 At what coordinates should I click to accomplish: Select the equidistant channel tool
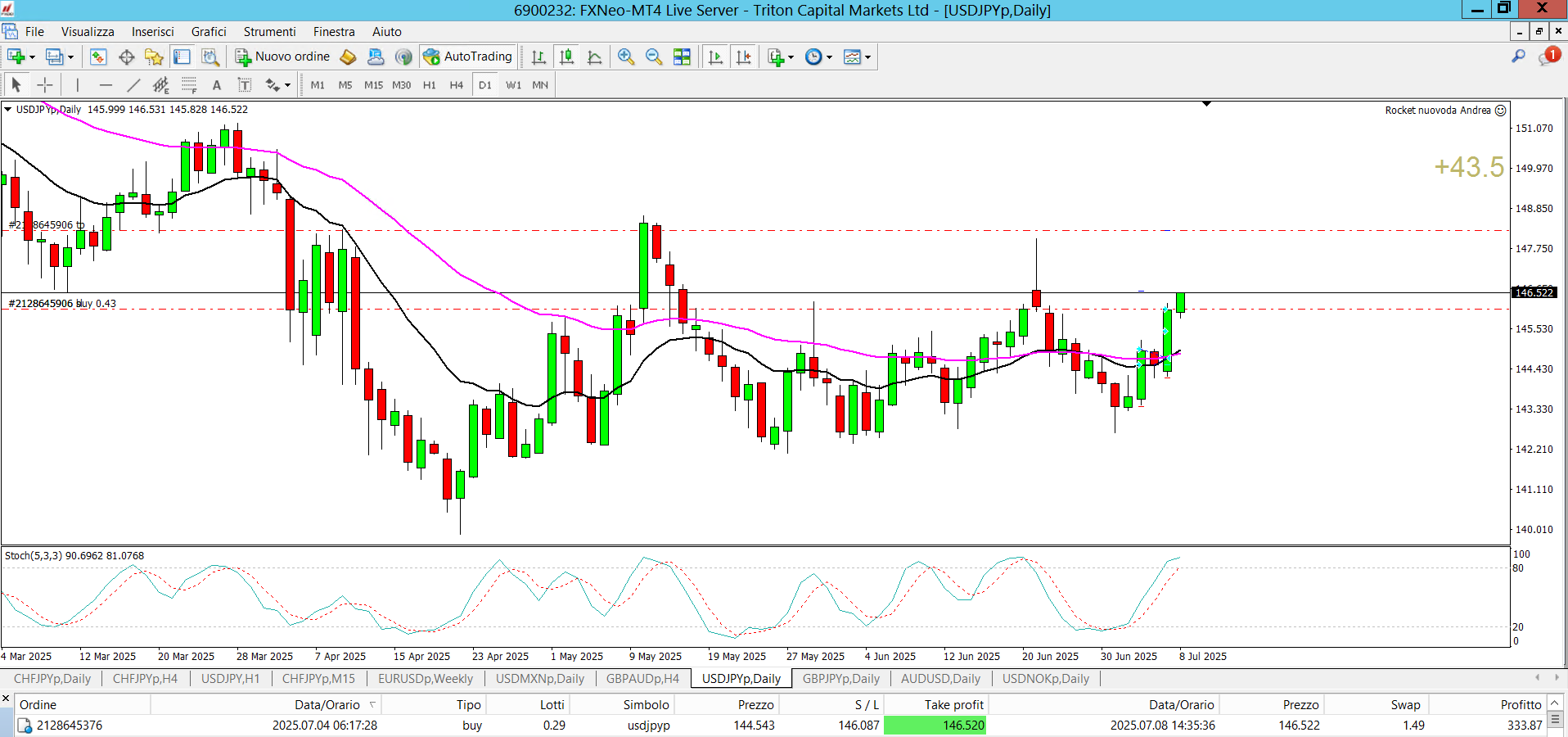click(161, 84)
